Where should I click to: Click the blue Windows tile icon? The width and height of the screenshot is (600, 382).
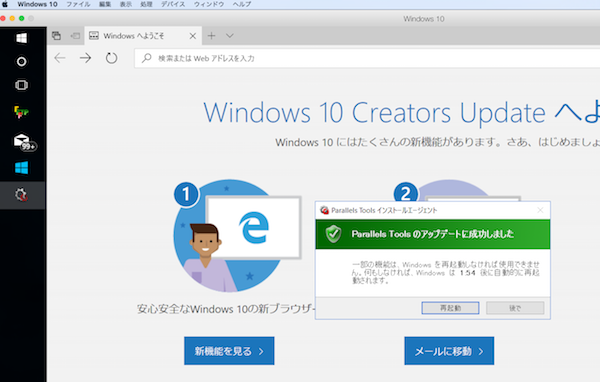(21, 168)
